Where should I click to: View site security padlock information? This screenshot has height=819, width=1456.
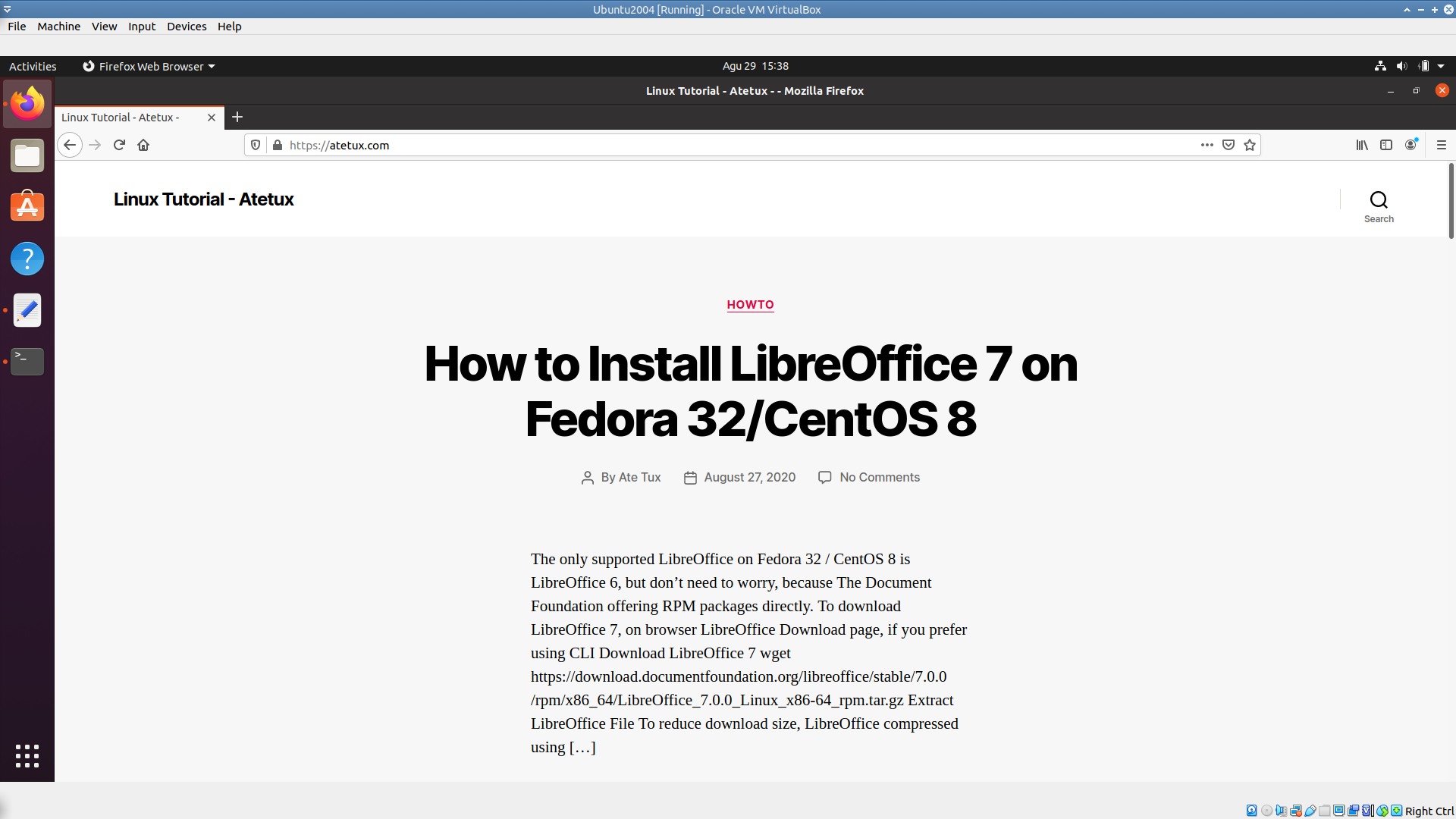pos(278,145)
